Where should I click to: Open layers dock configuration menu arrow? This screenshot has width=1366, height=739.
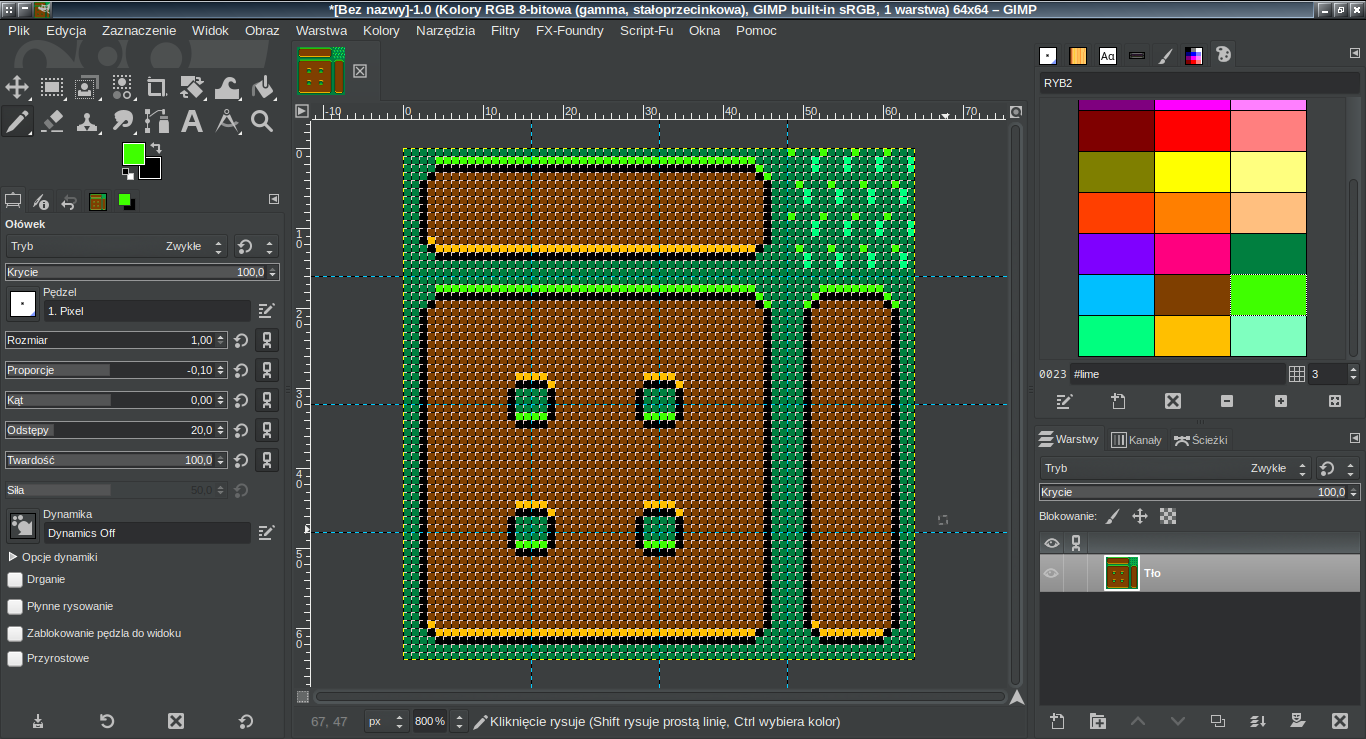(x=1355, y=438)
